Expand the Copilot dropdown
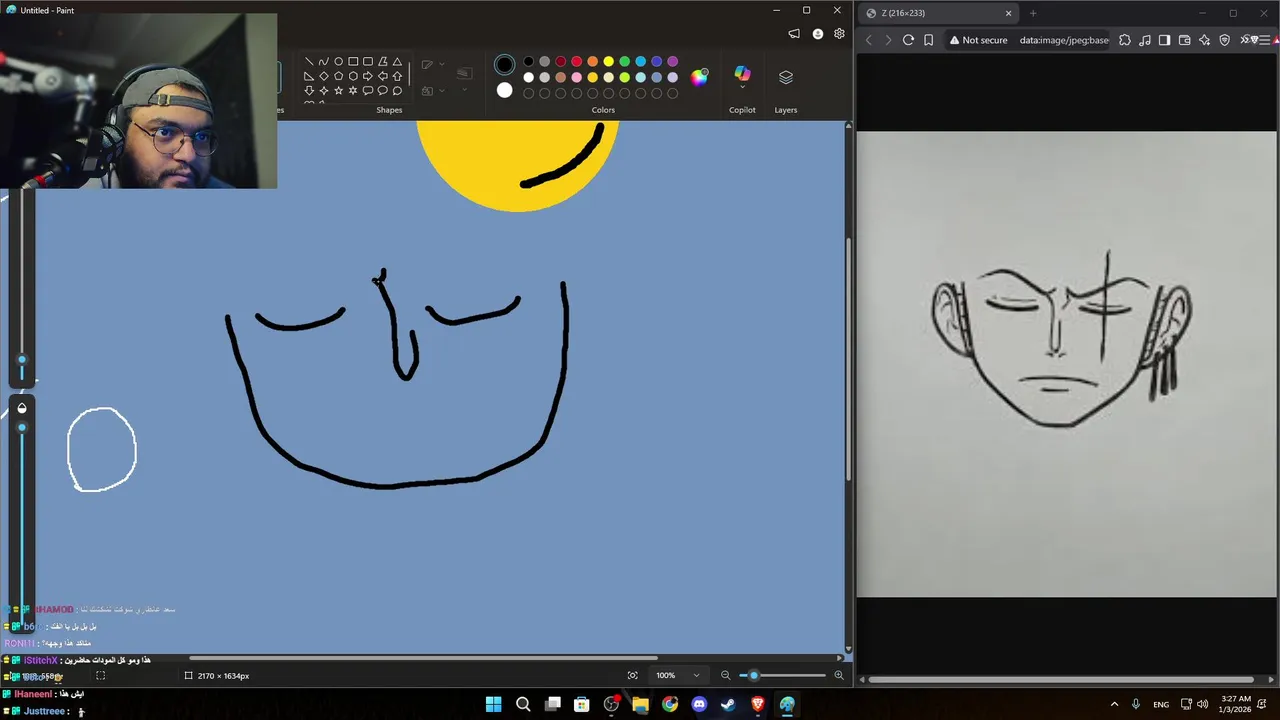1280x720 pixels. [x=742, y=87]
